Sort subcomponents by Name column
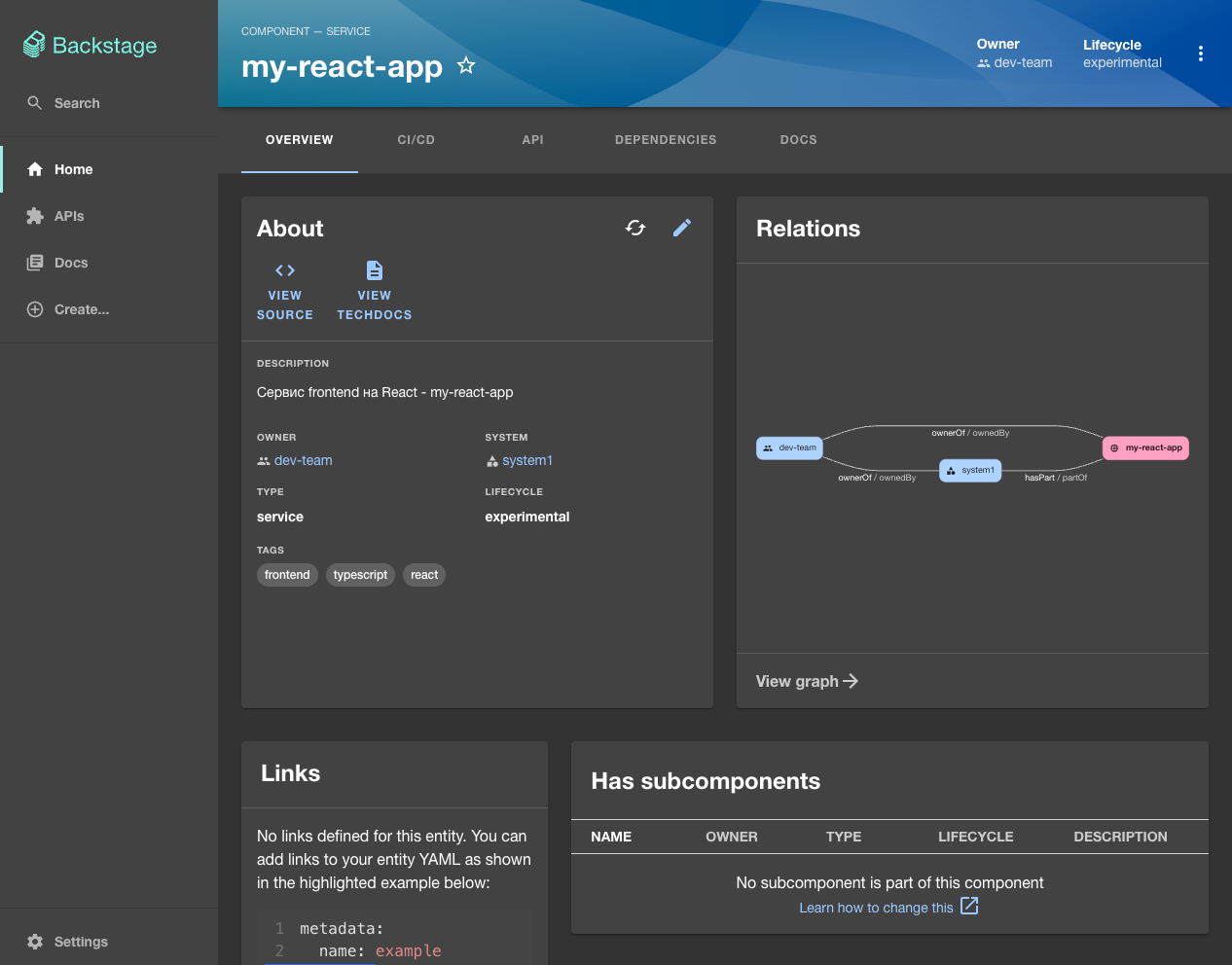Image resolution: width=1232 pixels, height=965 pixels. 611,837
